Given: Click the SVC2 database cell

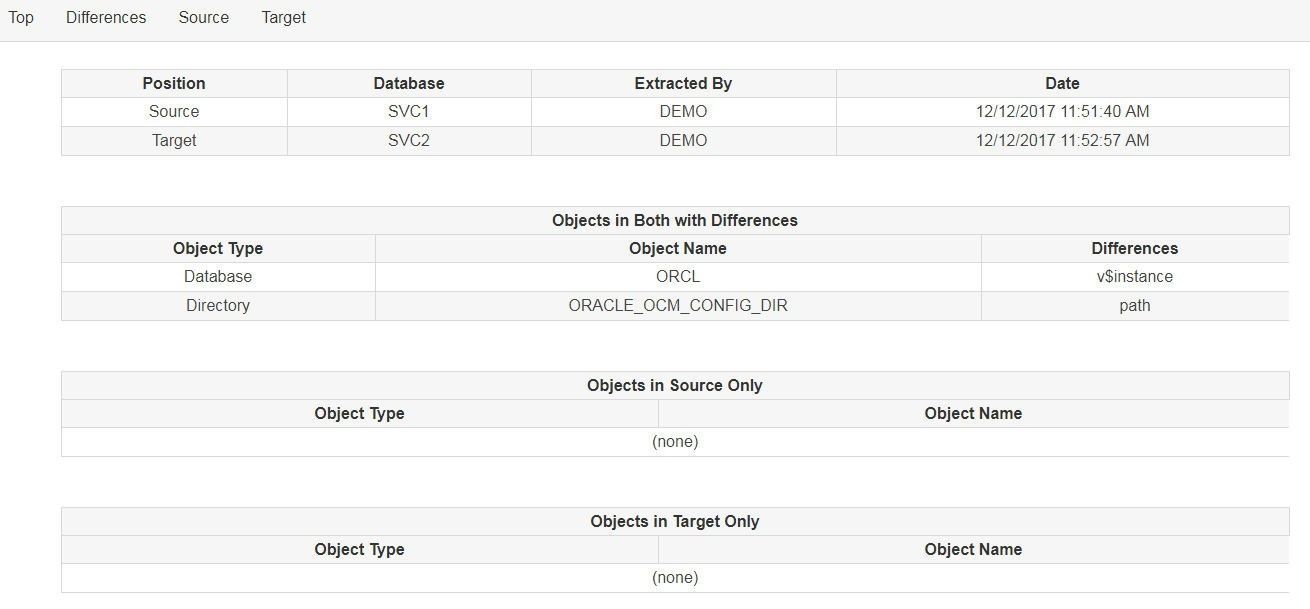Looking at the screenshot, I should pyautogui.click(x=409, y=141).
